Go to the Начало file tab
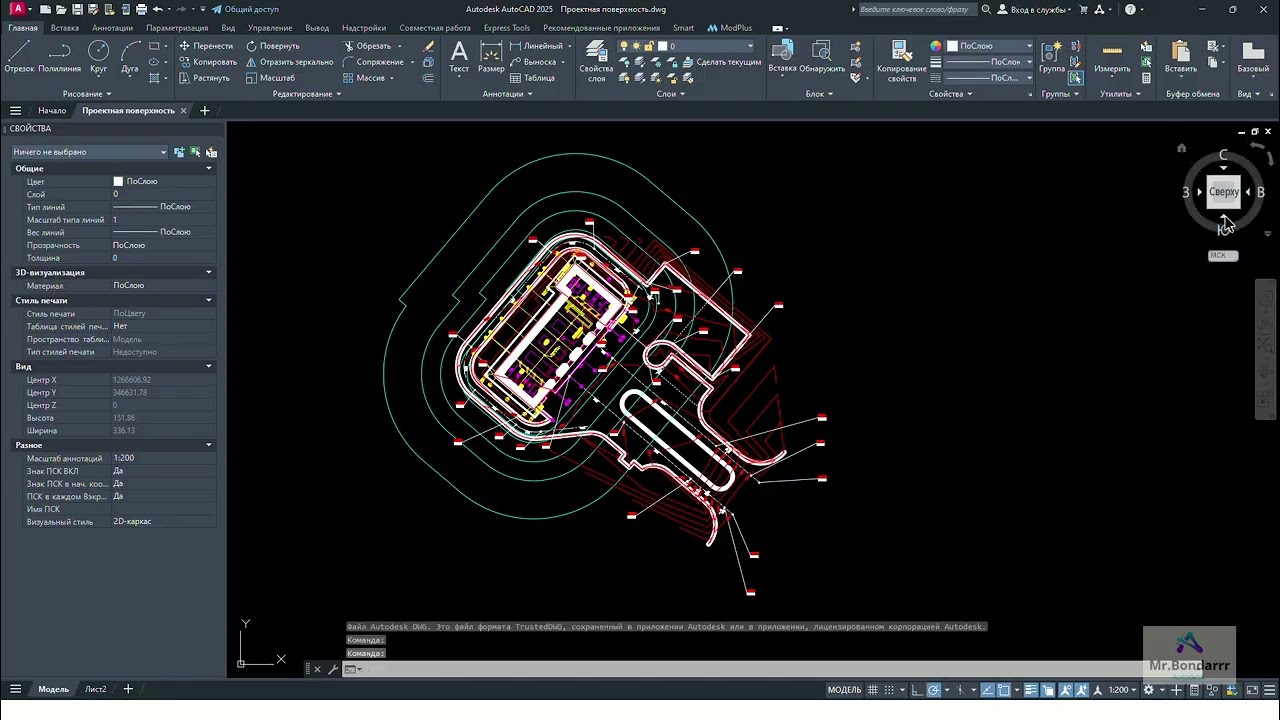The width and height of the screenshot is (1280, 720). tap(52, 111)
